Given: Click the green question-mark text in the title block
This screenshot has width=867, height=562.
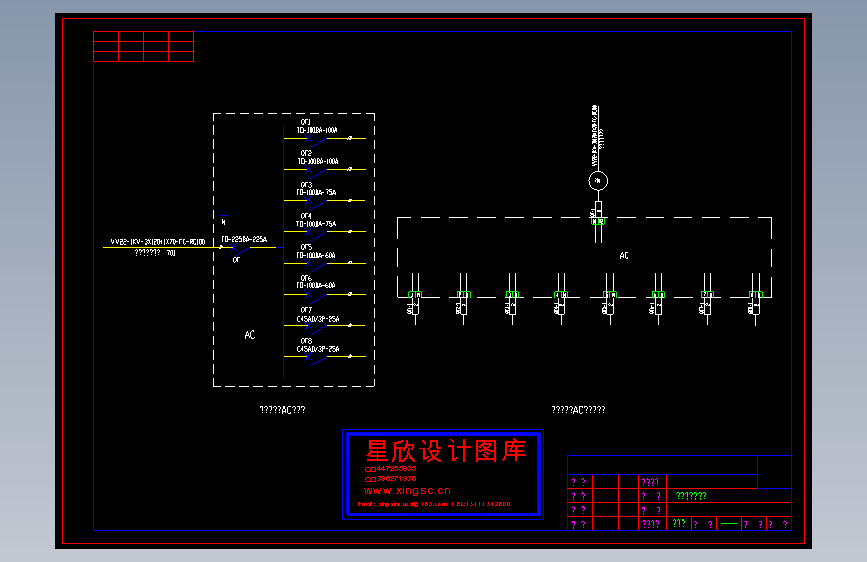Looking at the screenshot, I should (691, 496).
